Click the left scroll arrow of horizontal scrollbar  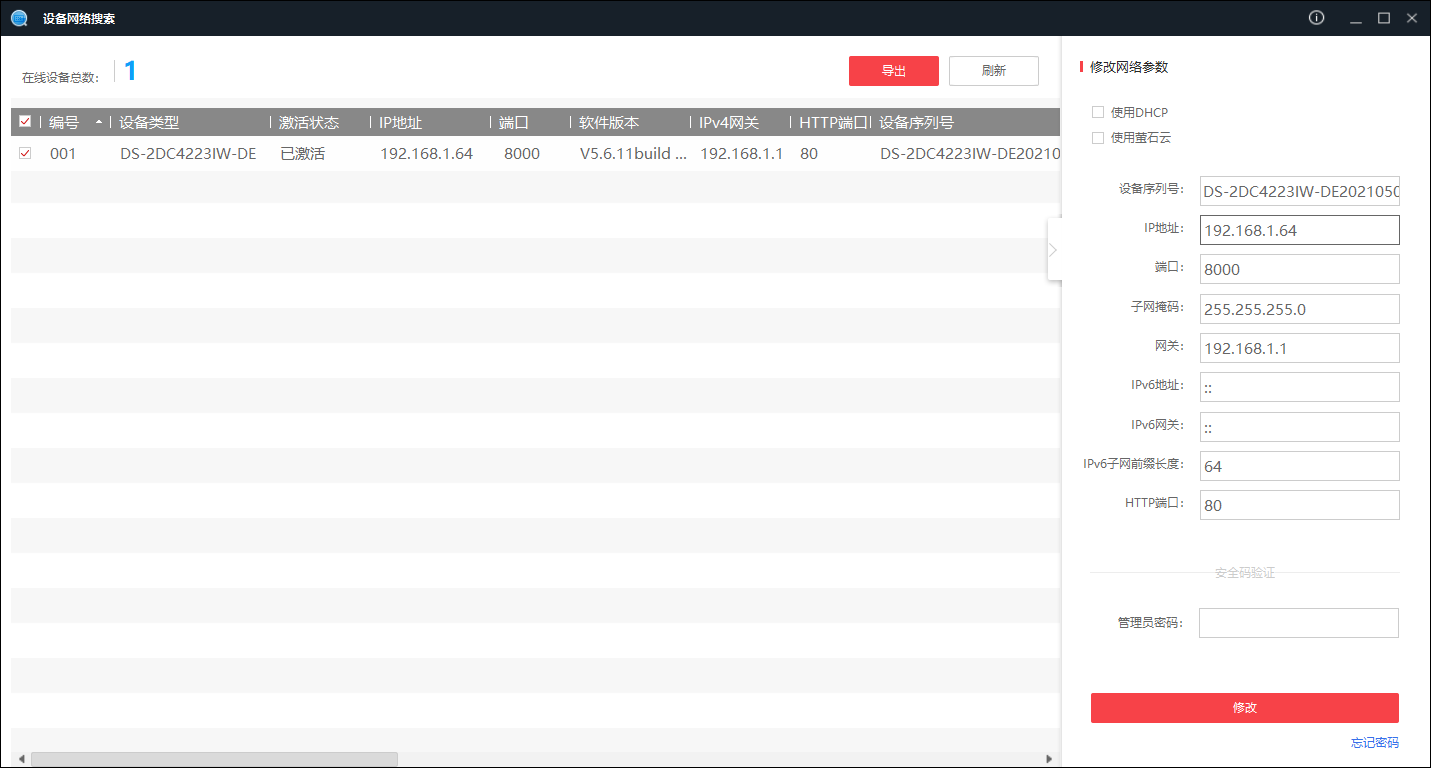pos(20,759)
